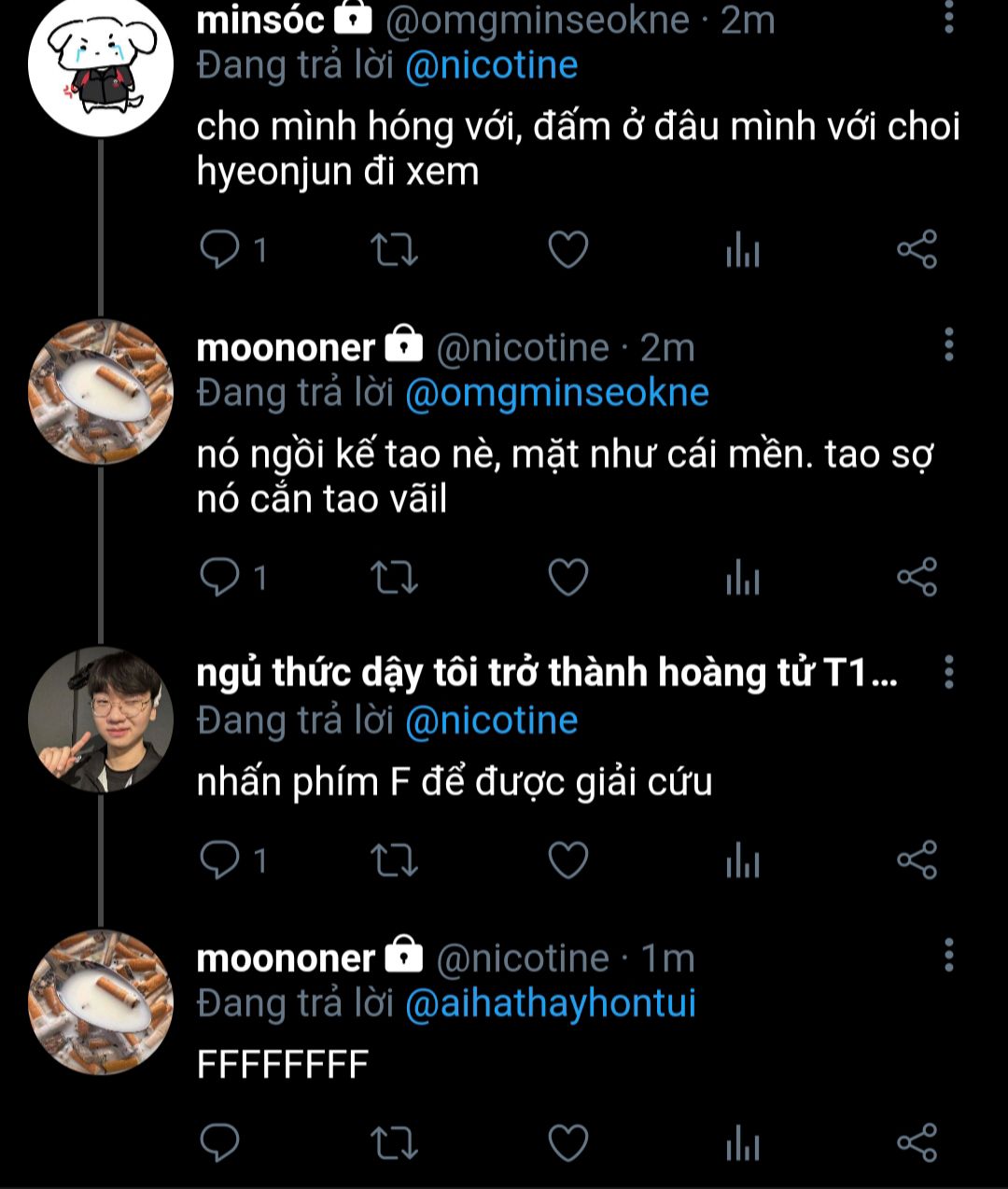Toggle like on 'nhấn phím F' tweet

tap(567, 860)
